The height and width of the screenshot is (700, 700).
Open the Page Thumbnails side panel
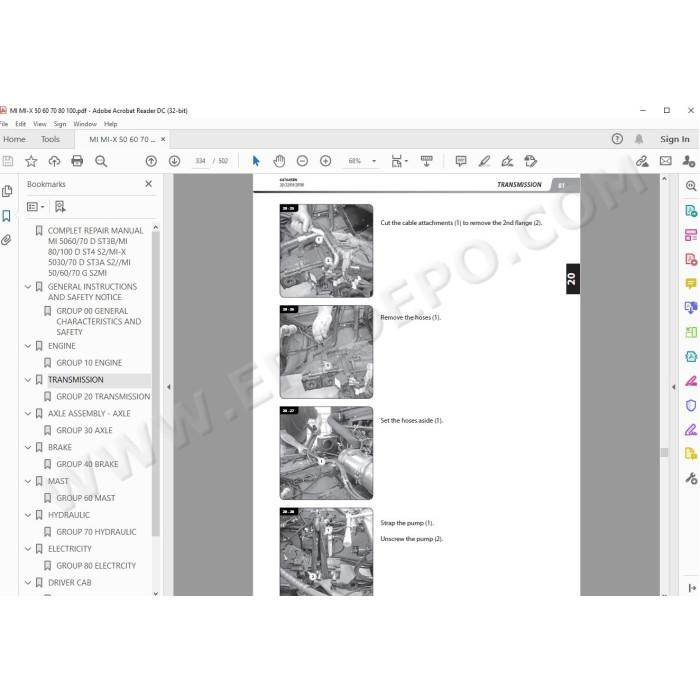(7, 192)
